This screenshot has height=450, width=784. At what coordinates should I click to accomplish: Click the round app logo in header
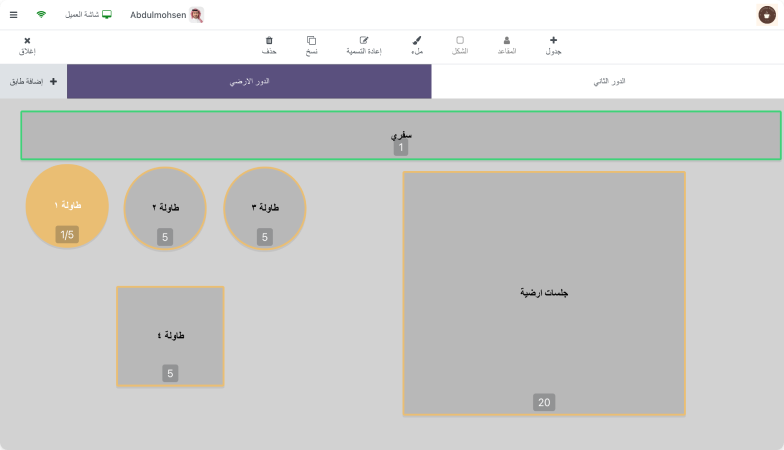point(767,15)
